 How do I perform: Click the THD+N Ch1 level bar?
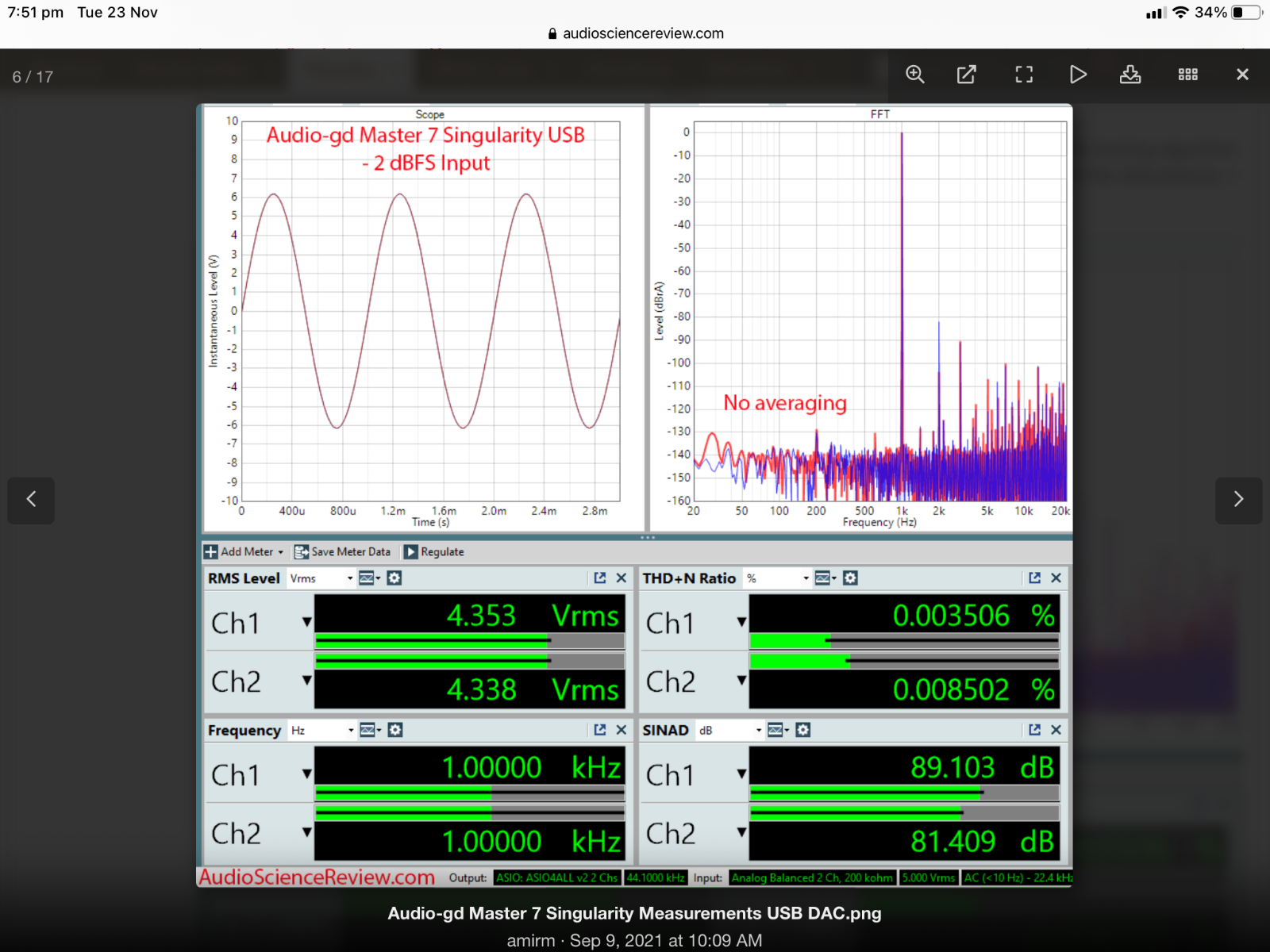(x=903, y=640)
